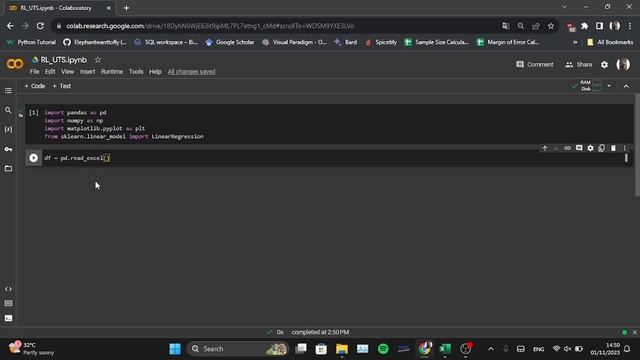This screenshot has height=360, width=640.
Task: Open find and replace in sidebar
Action: click(x=8, y=110)
